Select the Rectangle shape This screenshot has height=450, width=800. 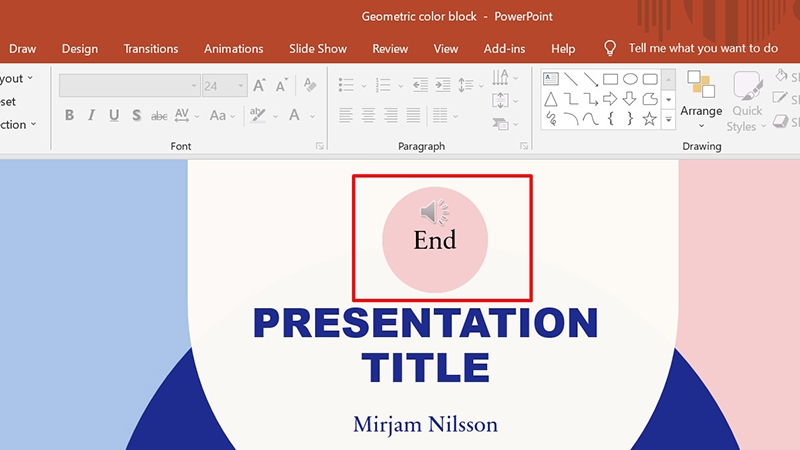(x=610, y=79)
